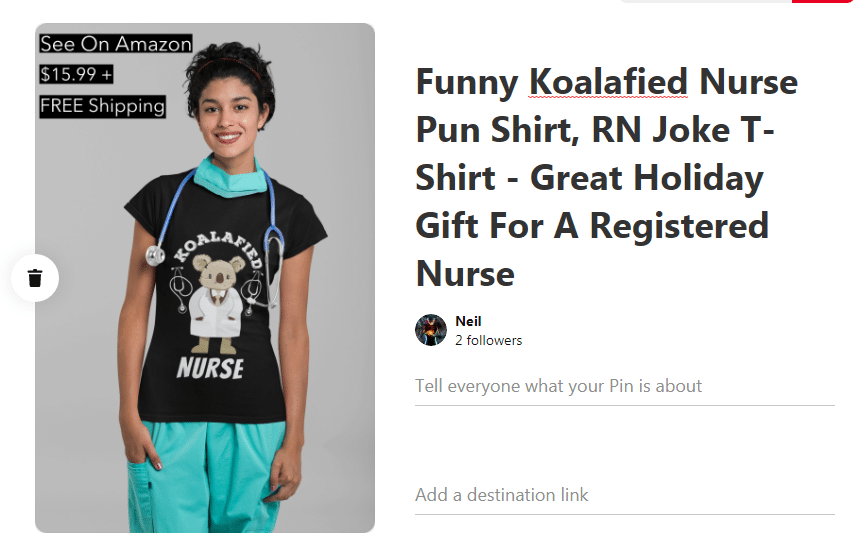This screenshot has width=865, height=551.
Task: Click the '$15.99 +' price label
Action: [76, 74]
